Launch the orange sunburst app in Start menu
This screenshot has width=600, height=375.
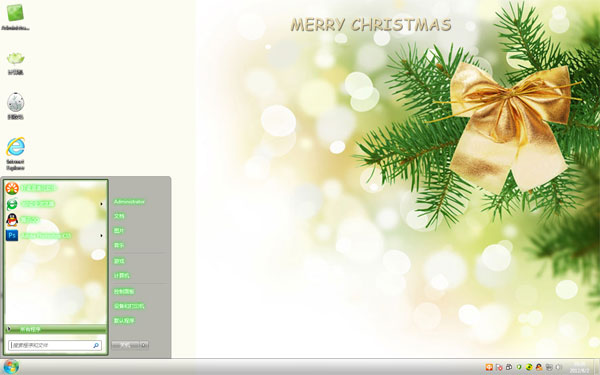pyautogui.click(x=12, y=188)
